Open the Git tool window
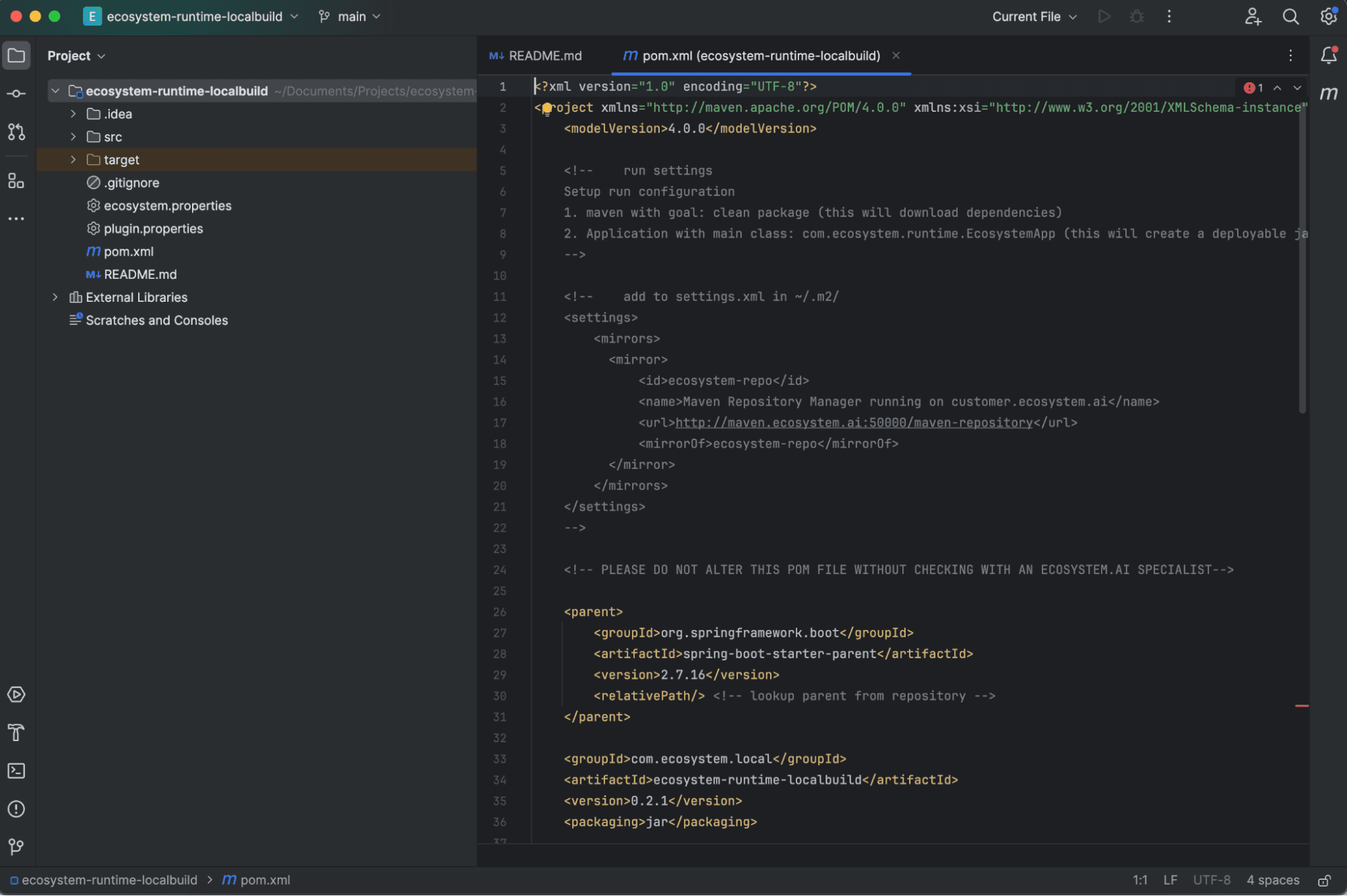The width and height of the screenshot is (1347, 896). coord(16,847)
